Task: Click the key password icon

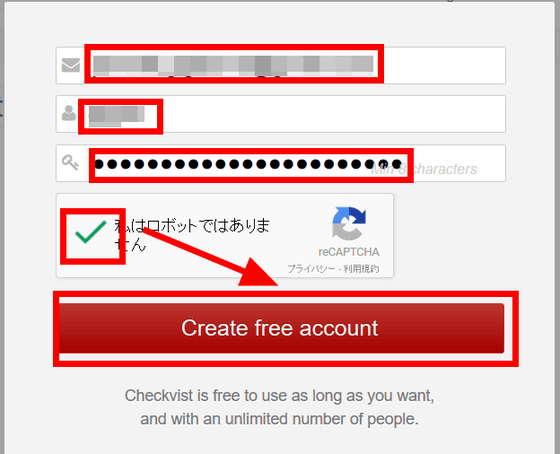Action: coord(70,163)
